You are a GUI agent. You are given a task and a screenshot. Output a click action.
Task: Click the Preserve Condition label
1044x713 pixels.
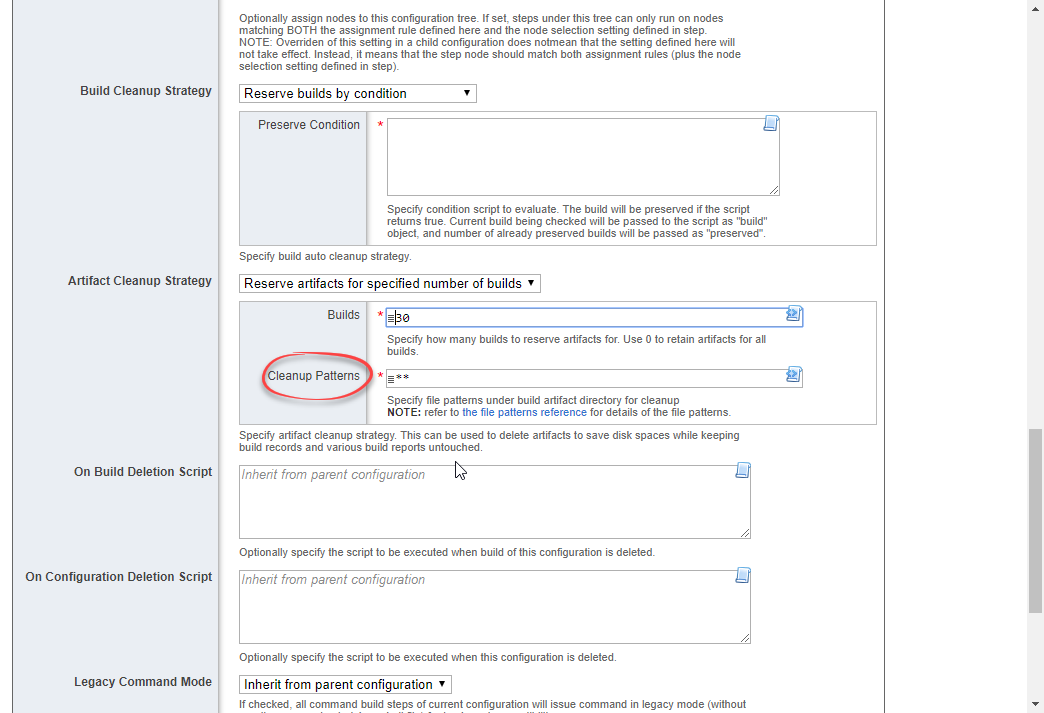(309, 124)
